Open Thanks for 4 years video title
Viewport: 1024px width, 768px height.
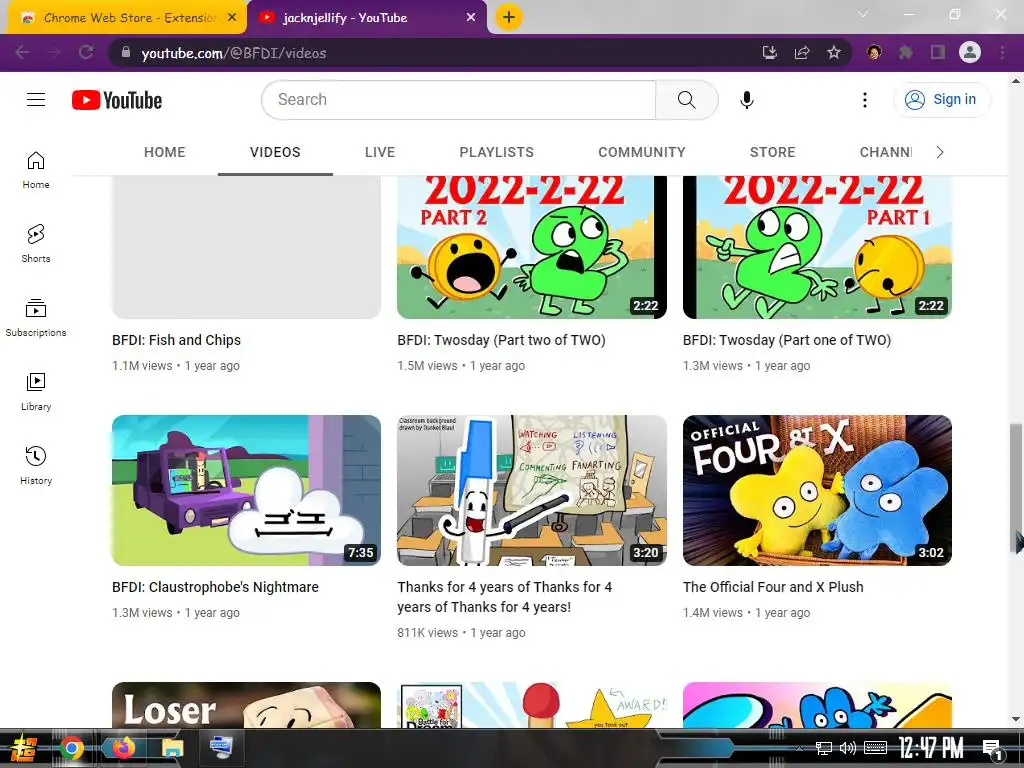[x=505, y=597]
